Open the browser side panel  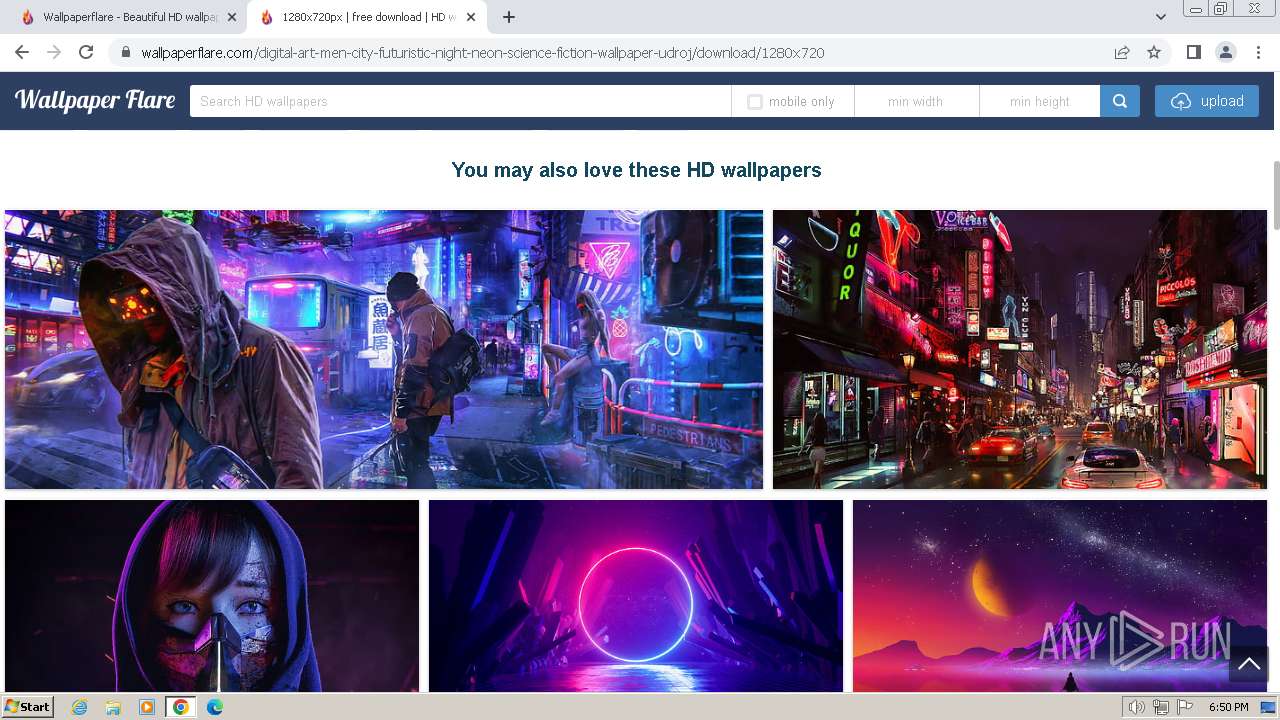click(1193, 52)
